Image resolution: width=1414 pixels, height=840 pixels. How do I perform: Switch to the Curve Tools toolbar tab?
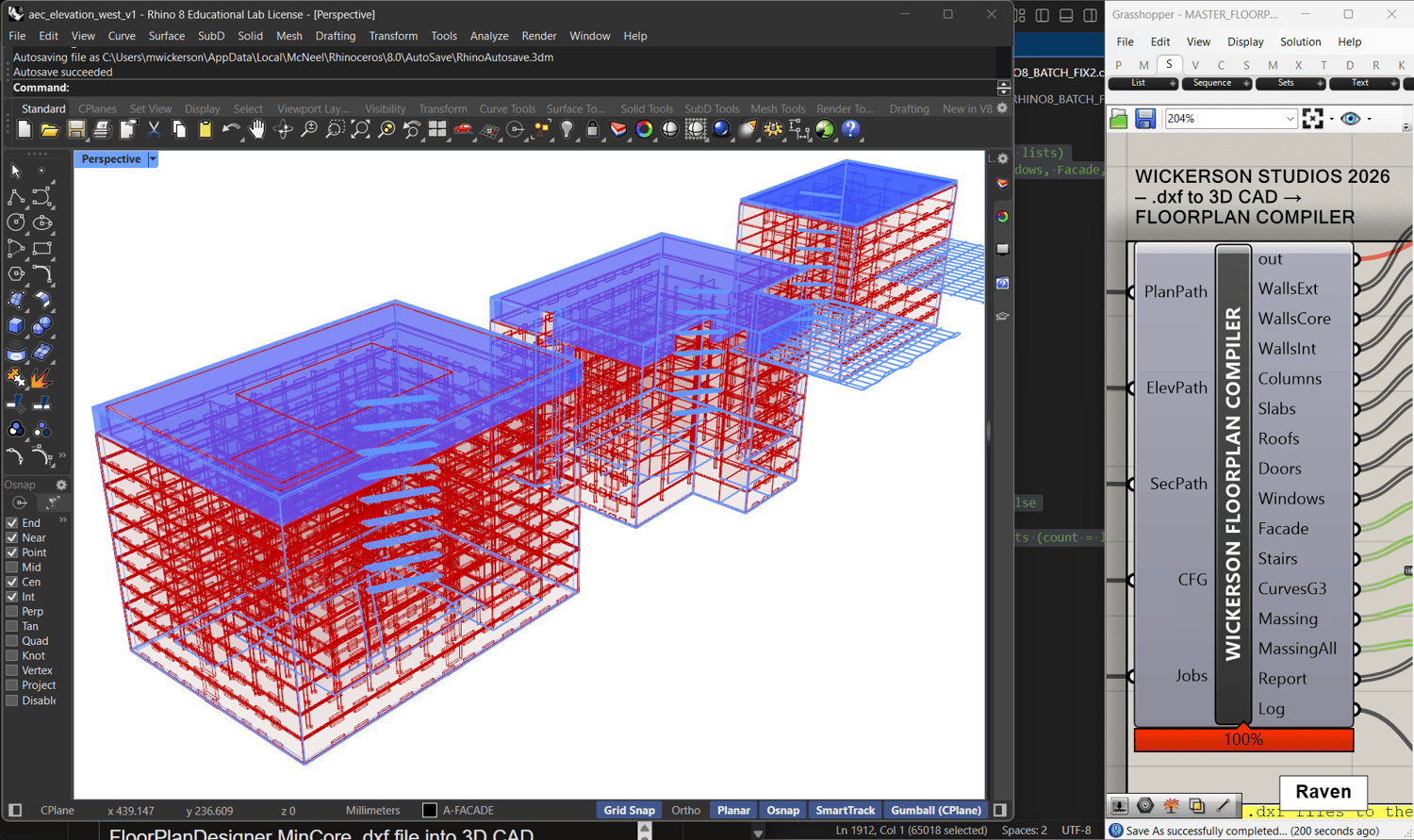pos(506,109)
